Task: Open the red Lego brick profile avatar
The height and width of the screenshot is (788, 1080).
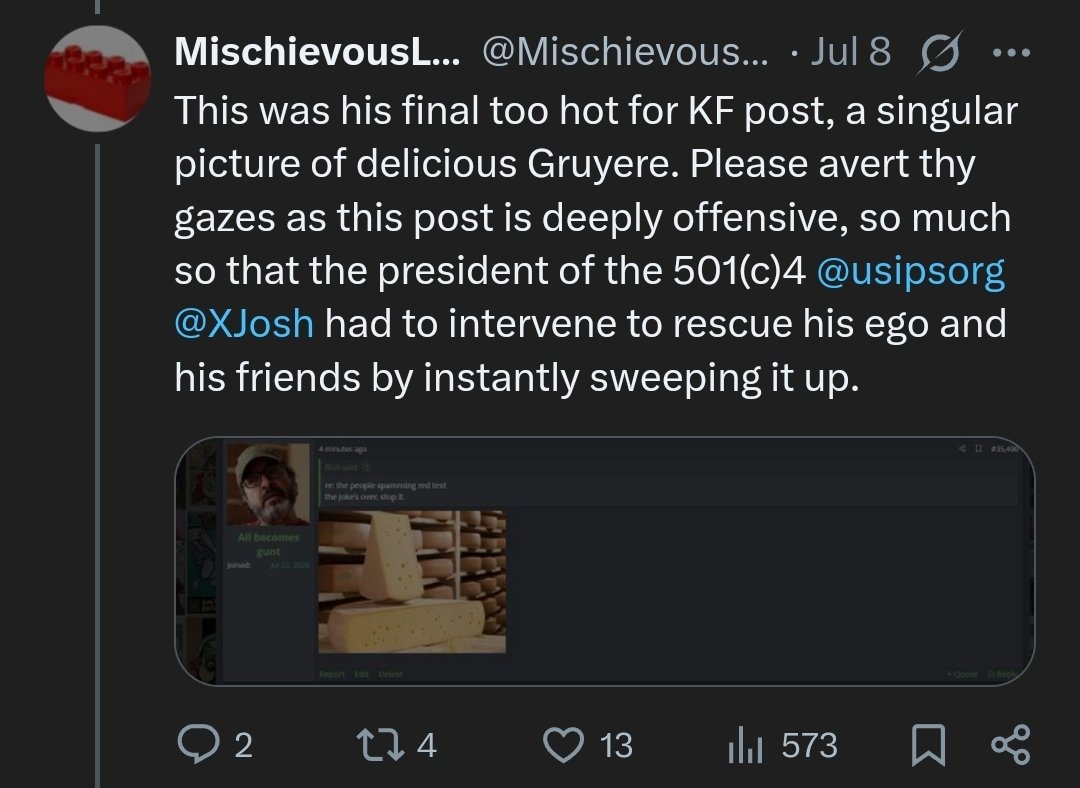Action: pyautogui.click(x=98, y=76)
